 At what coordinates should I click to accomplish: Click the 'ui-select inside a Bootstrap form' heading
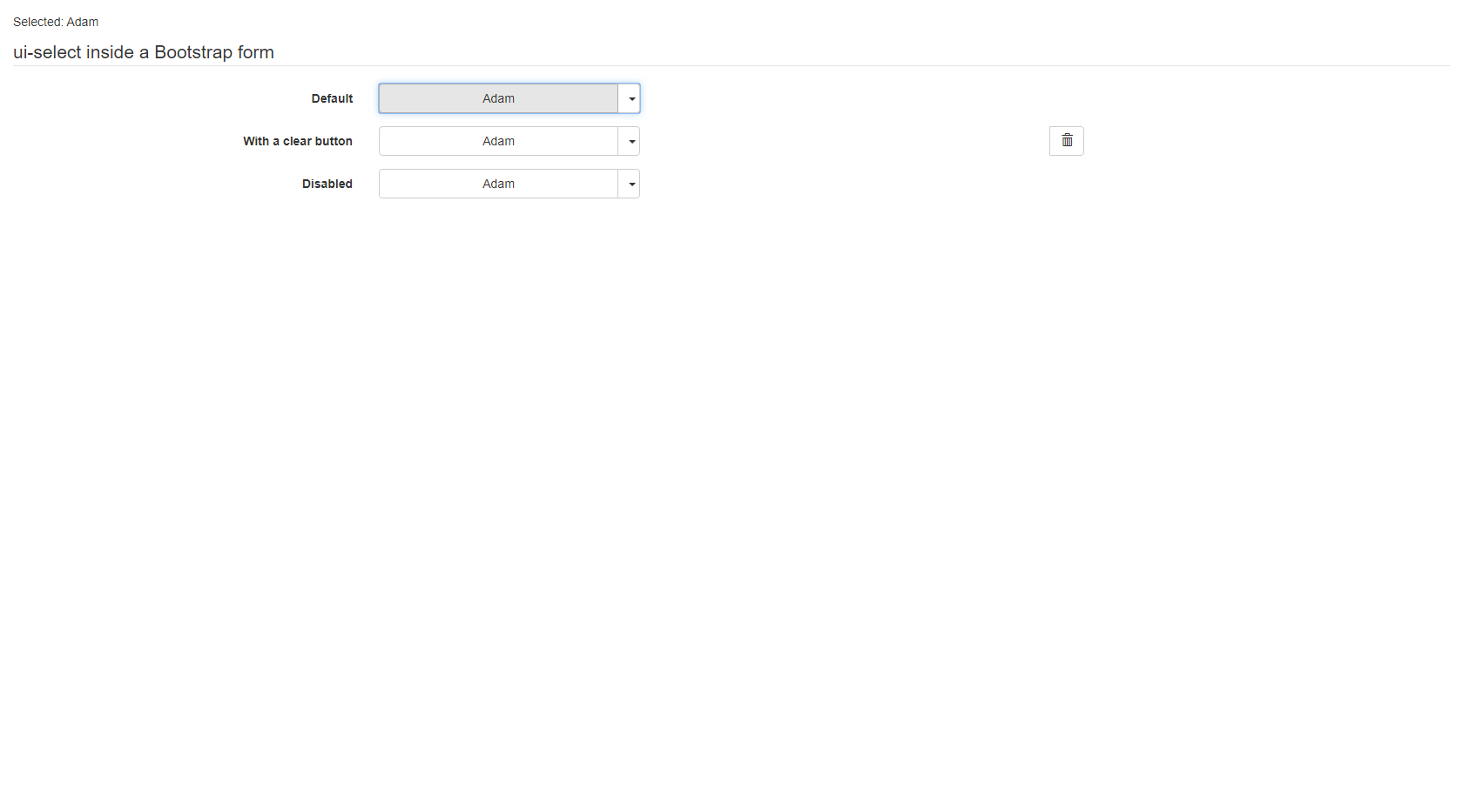tap(144, 52)
